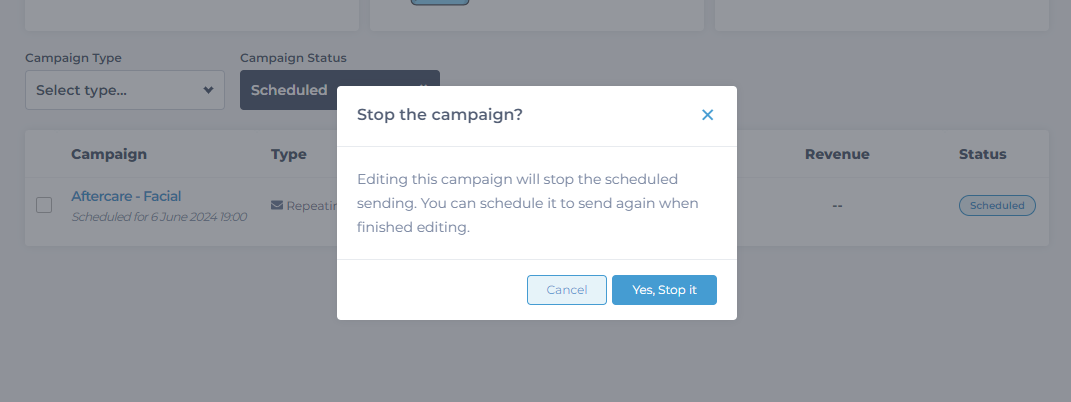The width and height of the screenshot is (1071, 402).
Task: Click the revenue dashes in campaign row
Action: pos(837,205)
